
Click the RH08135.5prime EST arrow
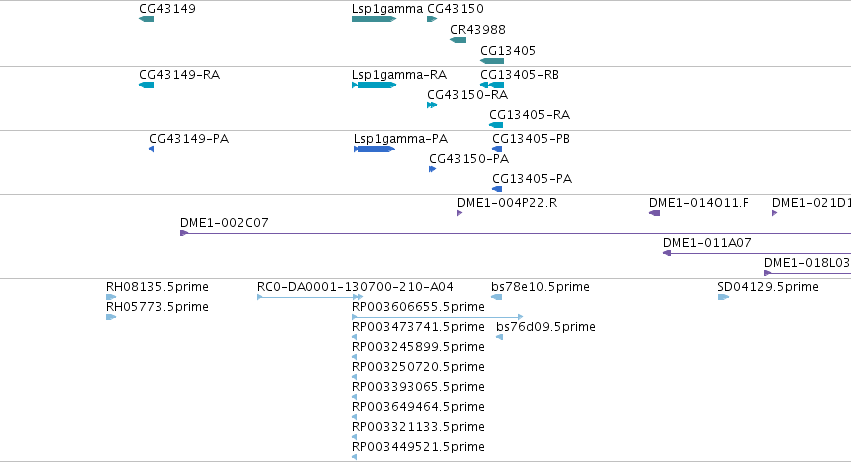tap(111, 297)
